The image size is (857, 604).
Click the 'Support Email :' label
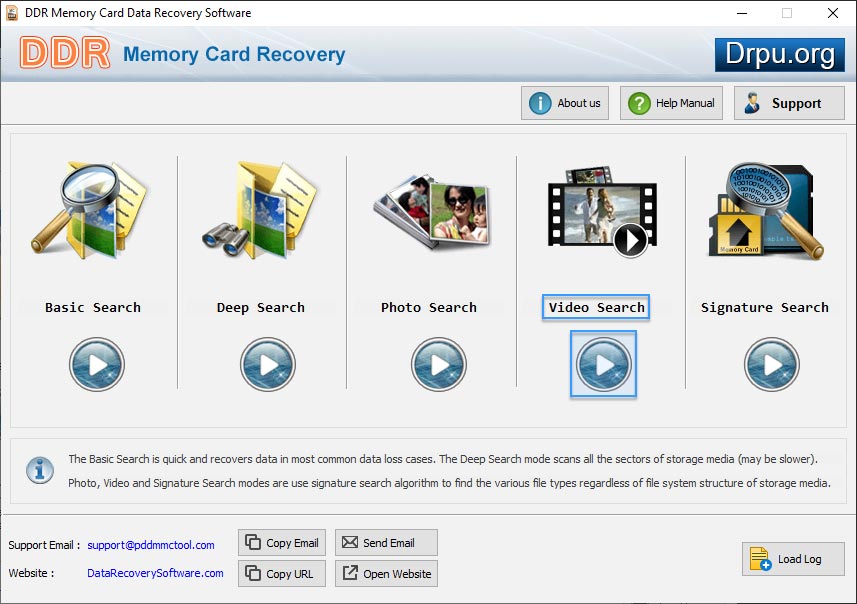coord(44,545)
